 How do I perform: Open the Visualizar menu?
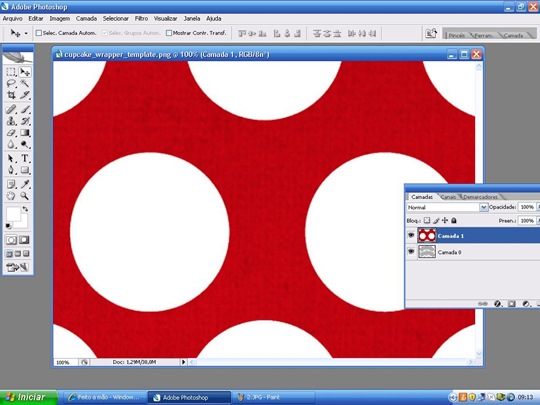coord(165,19)
